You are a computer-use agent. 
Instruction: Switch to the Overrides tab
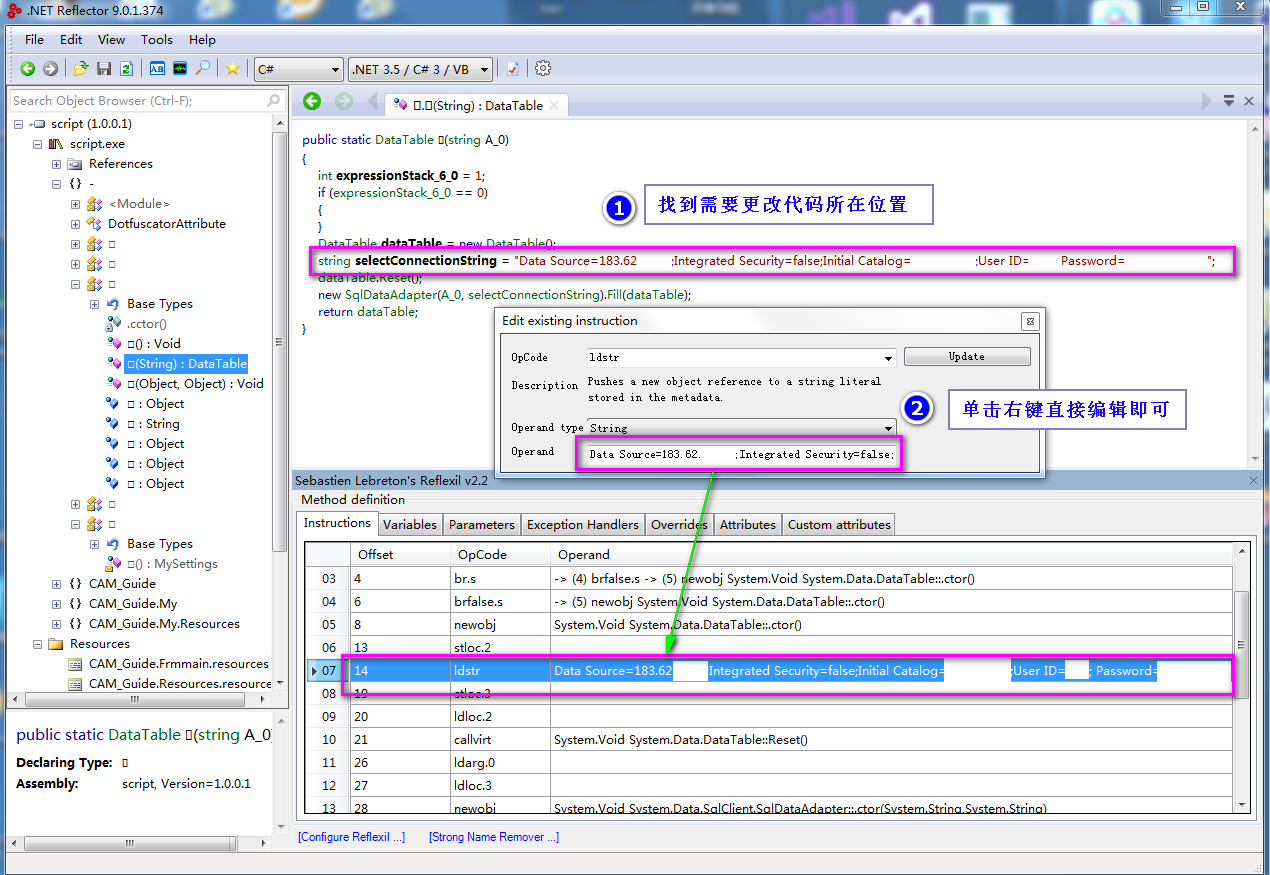[680, 525]
